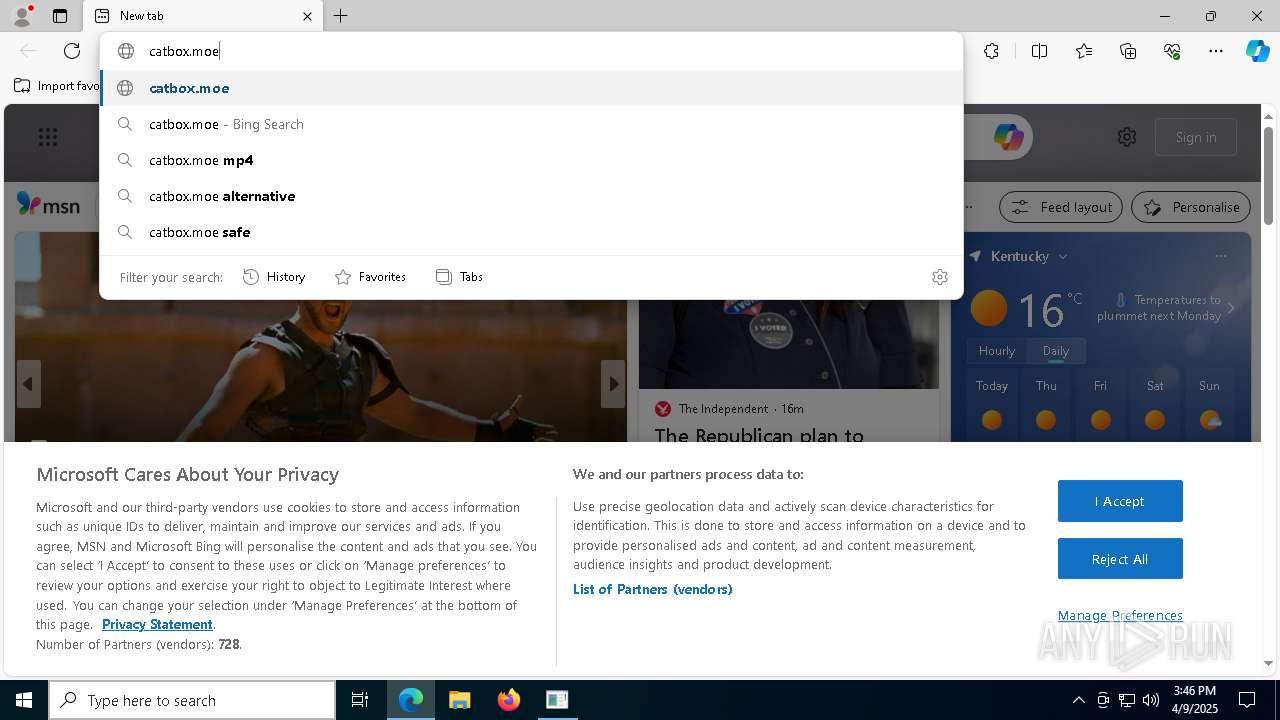Select the catbox.moe safe suggestion
Screen dimensions: 1280x720
click(x=531, y=232)
